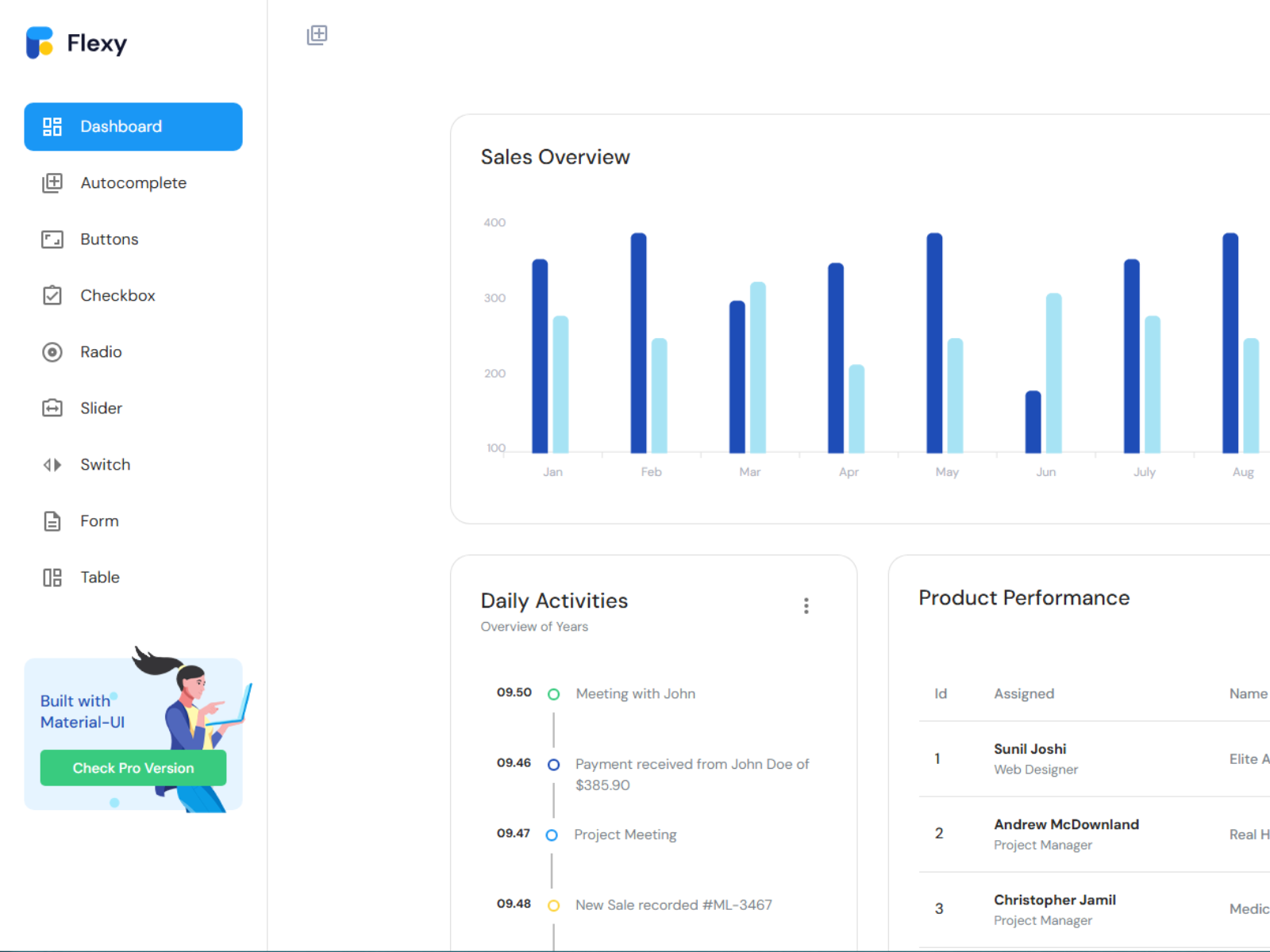Click the dark blue May bar in chart

[x=935, y=343]
